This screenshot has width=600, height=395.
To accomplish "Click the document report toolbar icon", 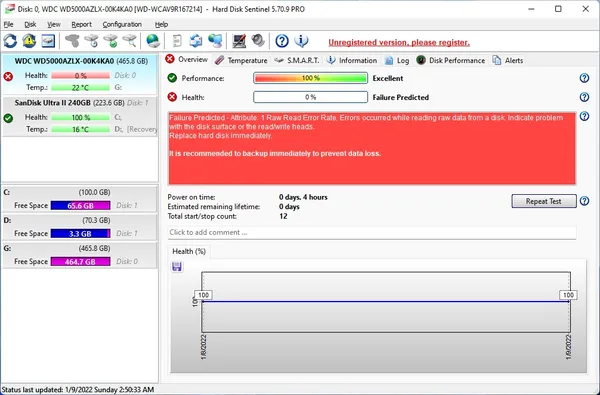I will [x=176, y=41].
